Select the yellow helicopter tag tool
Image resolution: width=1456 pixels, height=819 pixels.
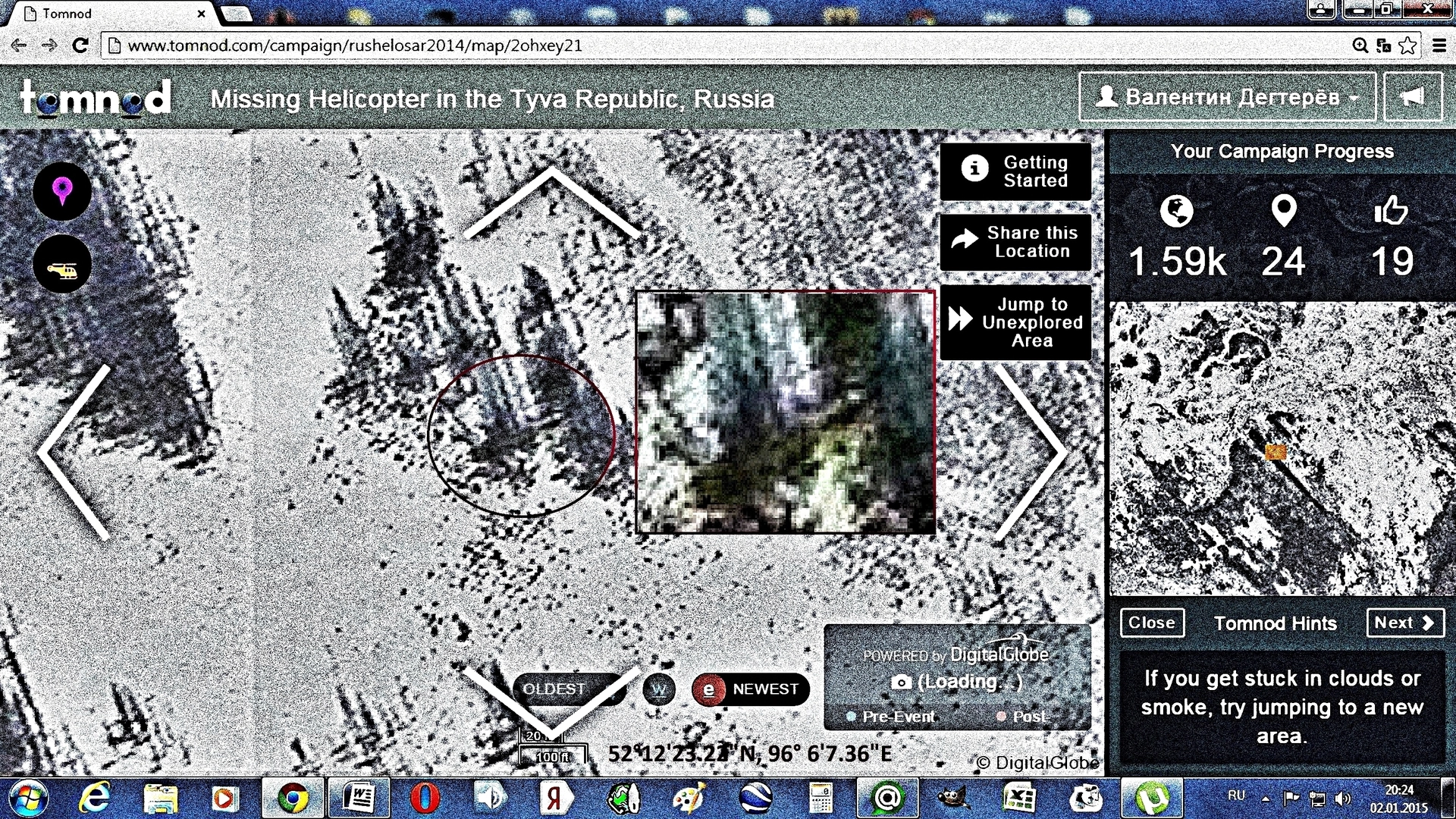click(62, 265)
